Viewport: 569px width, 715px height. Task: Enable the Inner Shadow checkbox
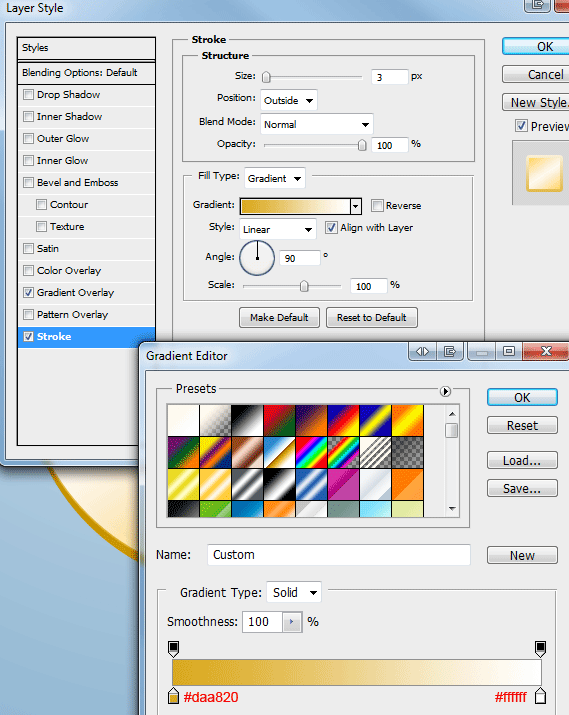(x=28, y=116)
